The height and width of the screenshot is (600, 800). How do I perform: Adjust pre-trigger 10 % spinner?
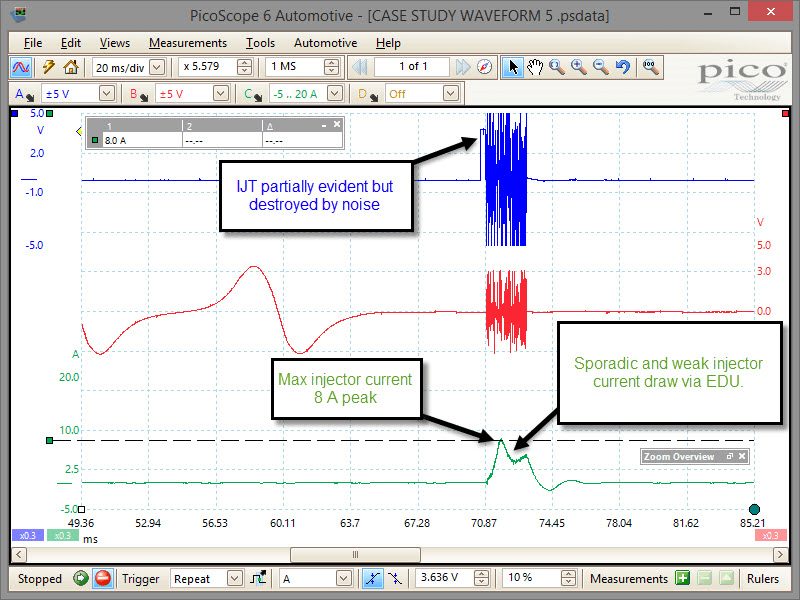point(568,578)
